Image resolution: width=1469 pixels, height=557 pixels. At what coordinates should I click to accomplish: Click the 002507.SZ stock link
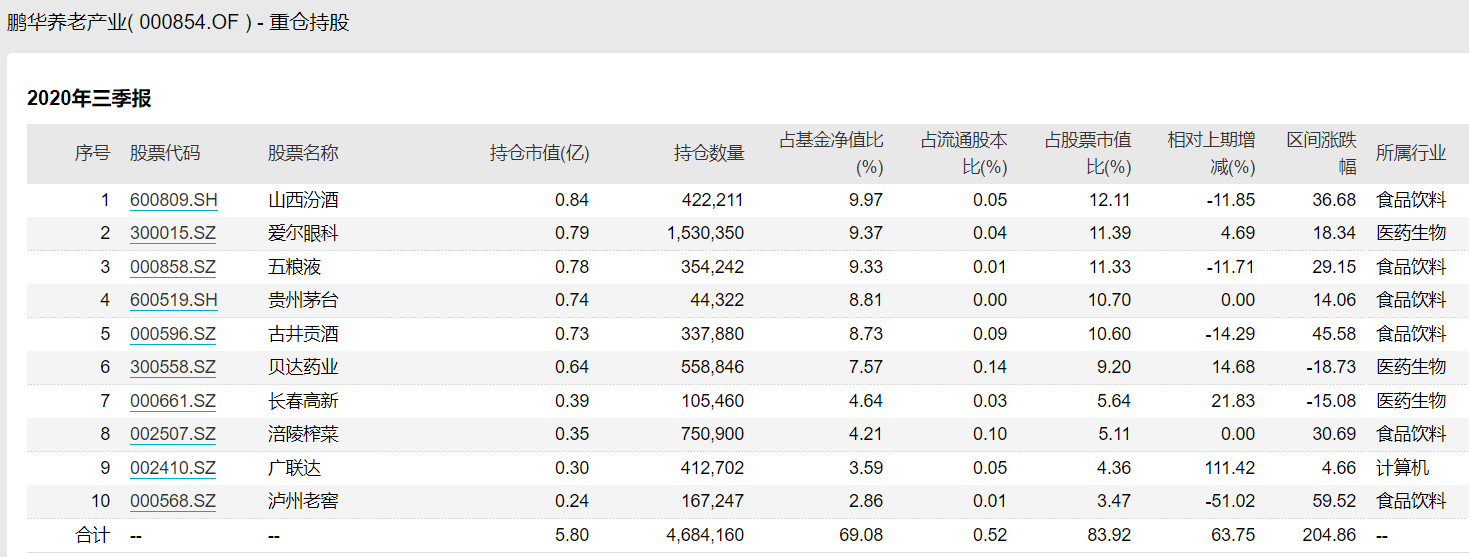point(173,434)
